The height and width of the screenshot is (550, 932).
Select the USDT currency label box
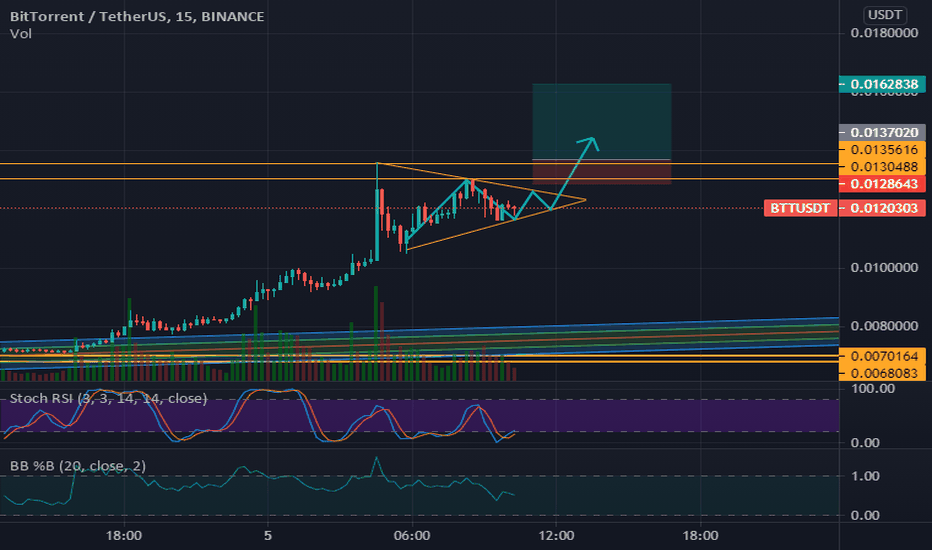tap(885, 15)
